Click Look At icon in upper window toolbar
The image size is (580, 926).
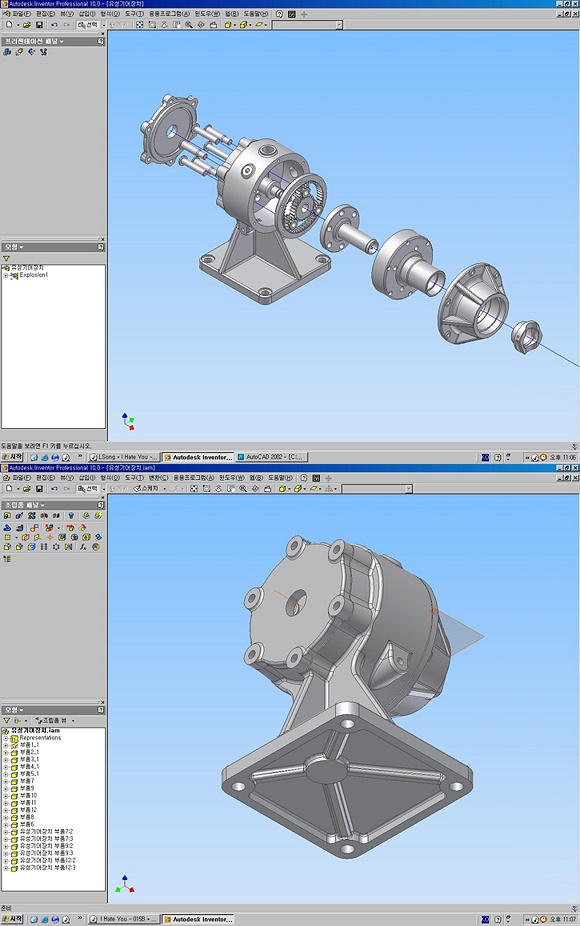click(213, 25)
